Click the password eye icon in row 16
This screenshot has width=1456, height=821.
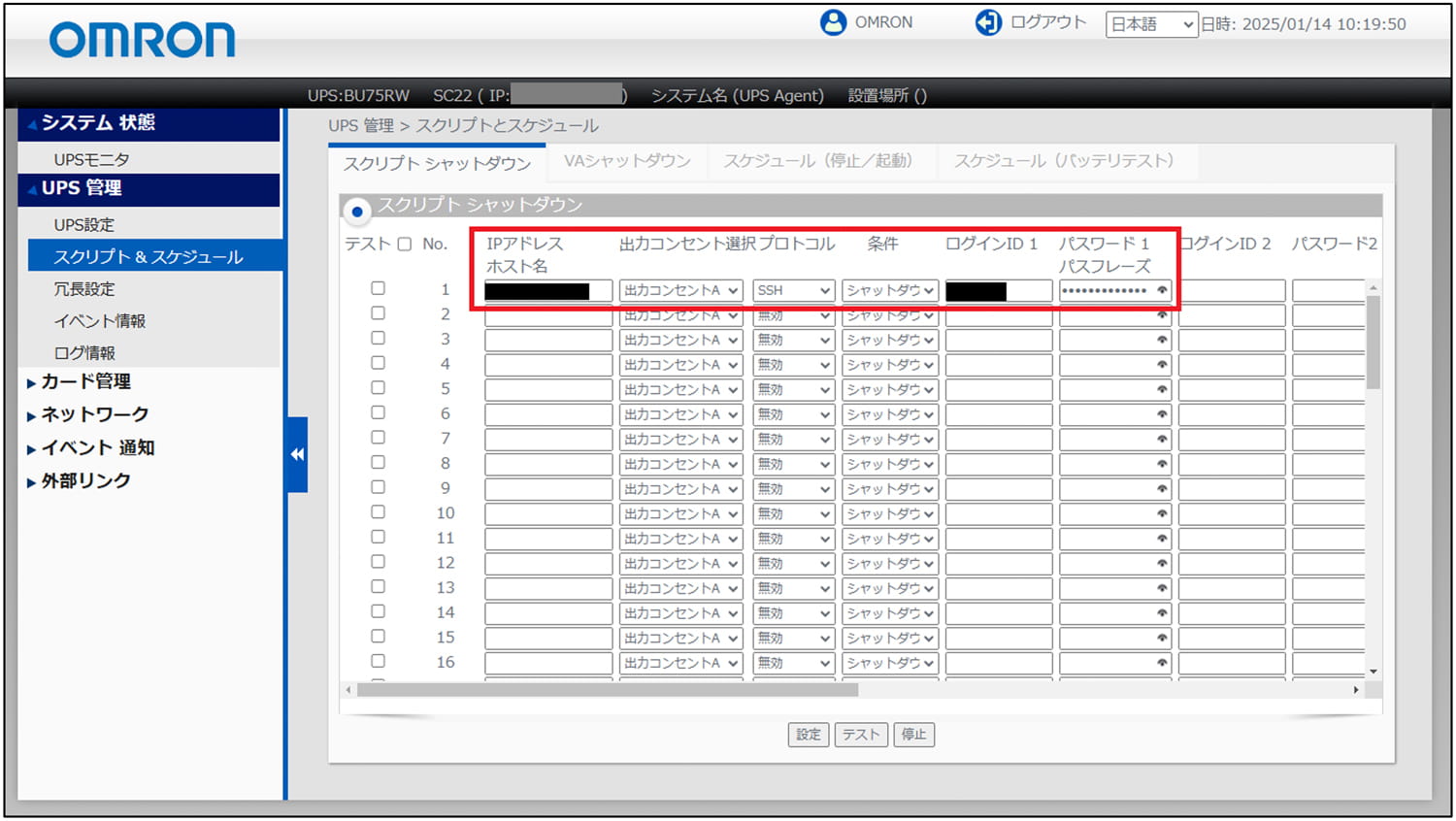pyautogui.click(x=1162, y=663)
